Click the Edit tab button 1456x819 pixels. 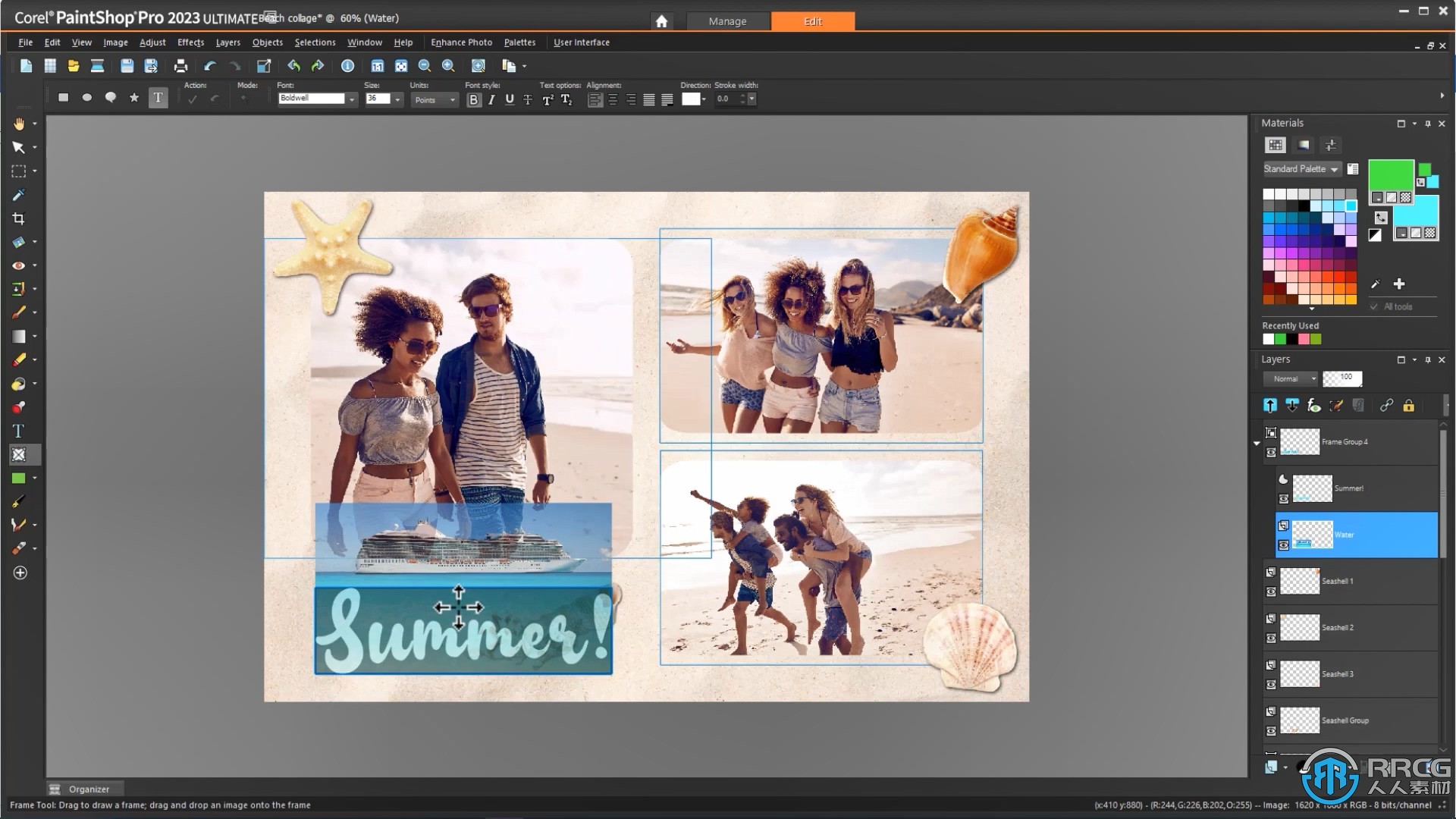[x=813, y=21]
